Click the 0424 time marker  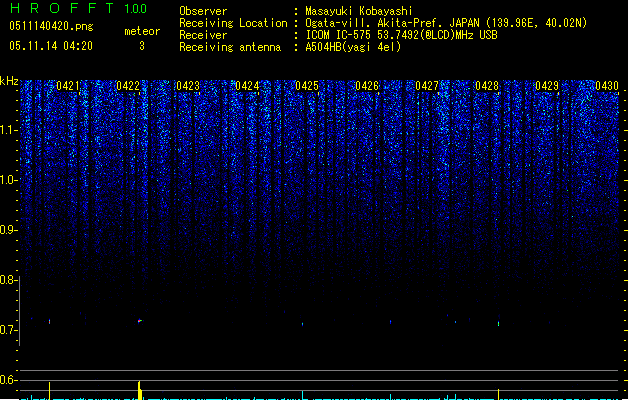coord(247,86)
